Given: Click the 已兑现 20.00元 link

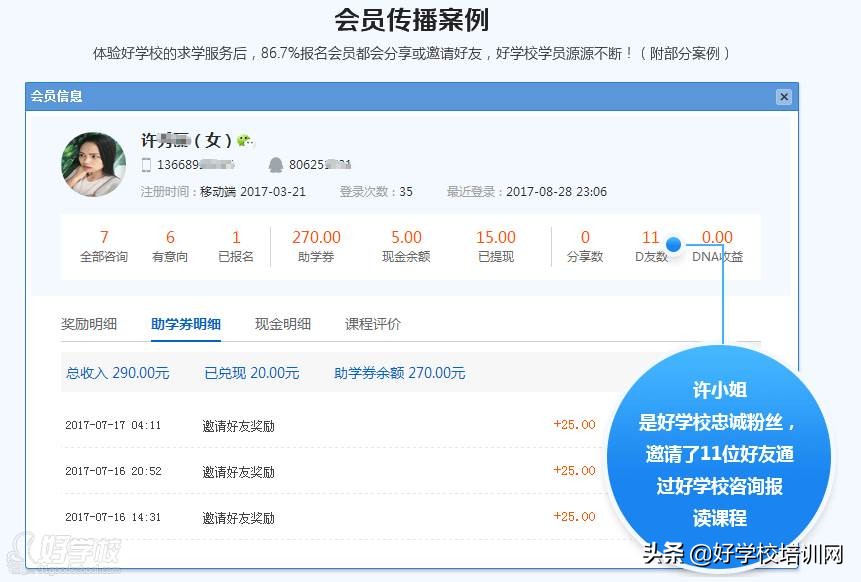Looking at the screenshot, I should tap(253, 372).
